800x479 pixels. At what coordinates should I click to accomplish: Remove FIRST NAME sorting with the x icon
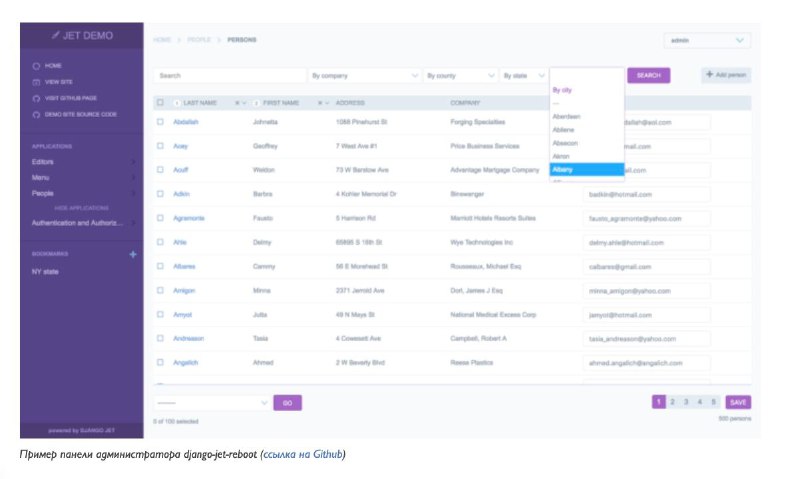coord(320,103)
